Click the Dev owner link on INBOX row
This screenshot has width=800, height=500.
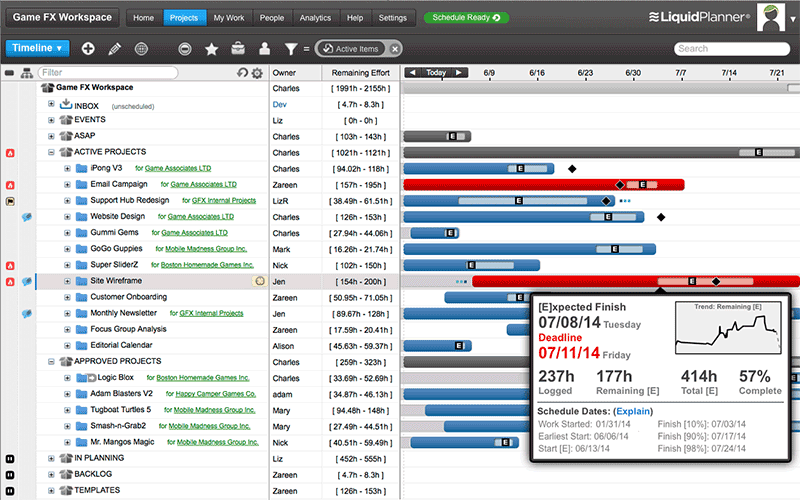tap(280, 105)
